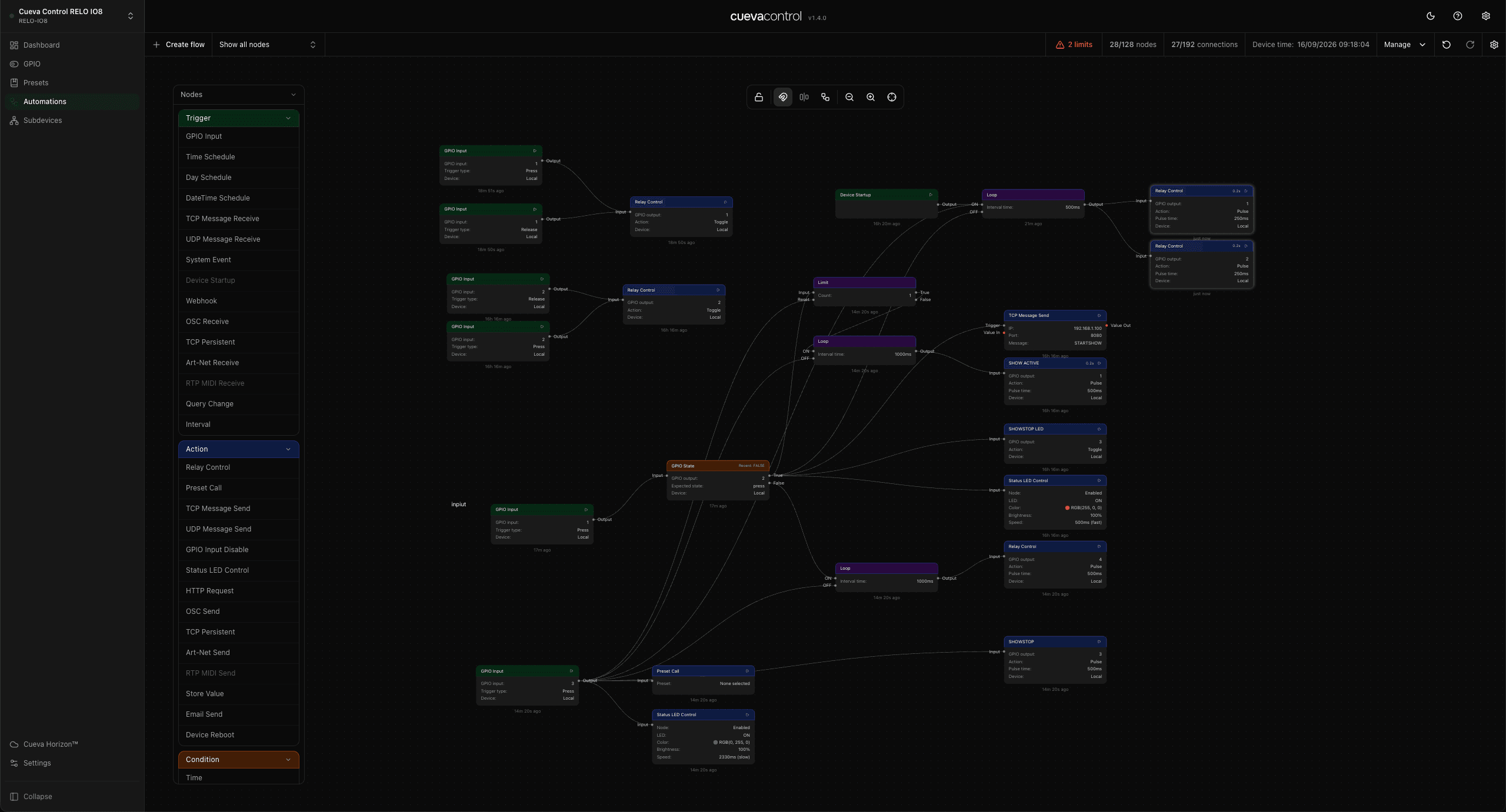Open the top-right settings gear
This screenshot has width=1506, height=812.
click(1486, 16)
